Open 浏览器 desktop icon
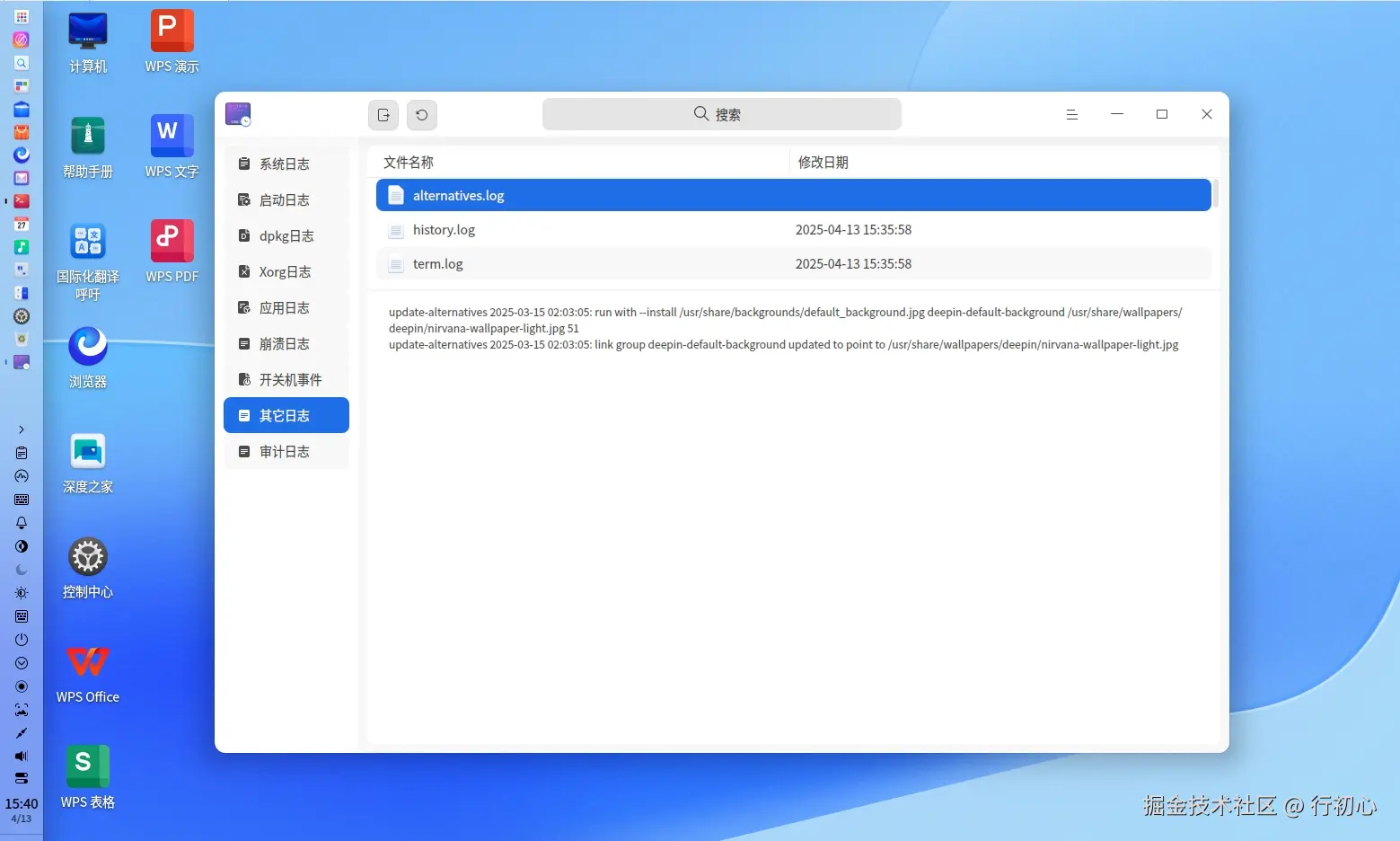1400x841 pixels. coord(88,358)
